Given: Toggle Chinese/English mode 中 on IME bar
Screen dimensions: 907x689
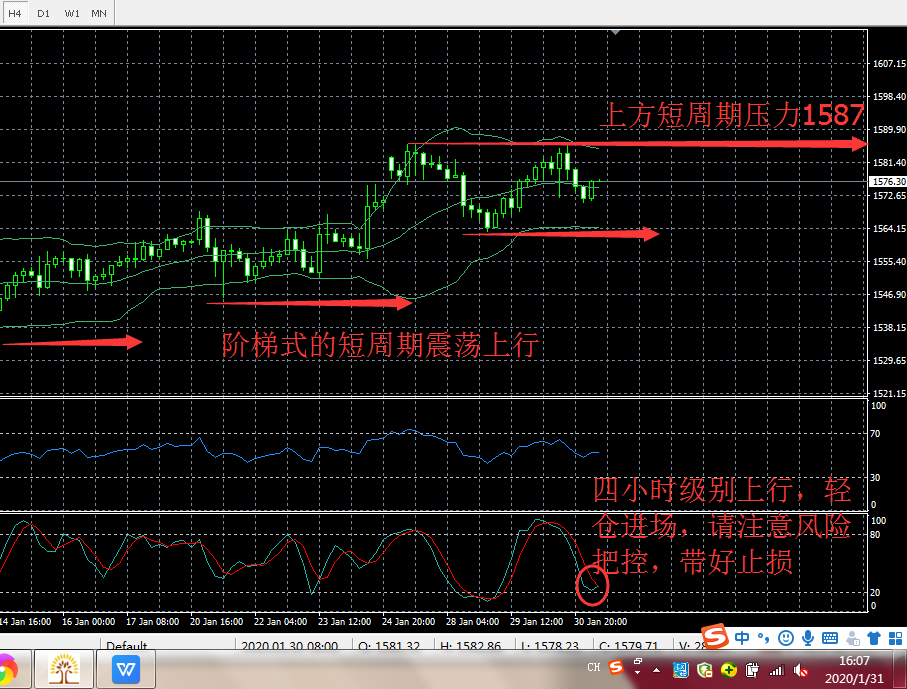Looking at the screenshot, I should tap(742, 638).
